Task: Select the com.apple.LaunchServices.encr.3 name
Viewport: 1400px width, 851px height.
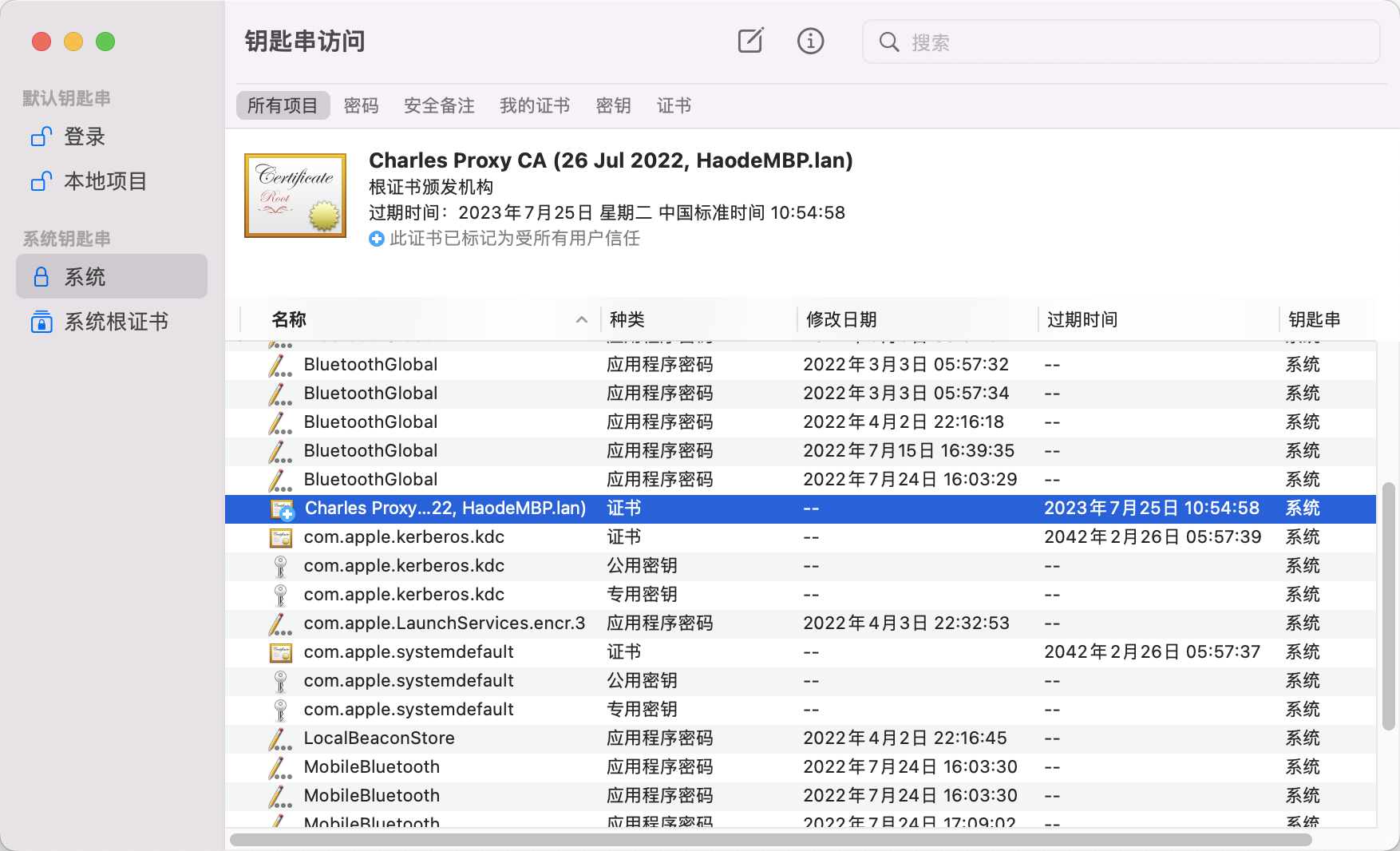Action: [445, 623]
